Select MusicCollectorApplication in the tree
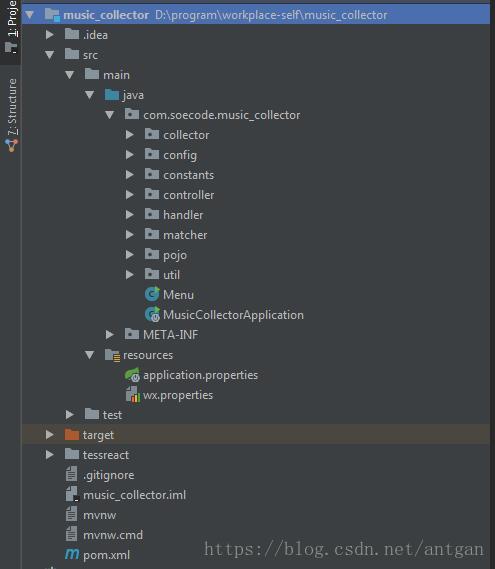The height and width of the screenshot is (569, 495). coord(233,315)
